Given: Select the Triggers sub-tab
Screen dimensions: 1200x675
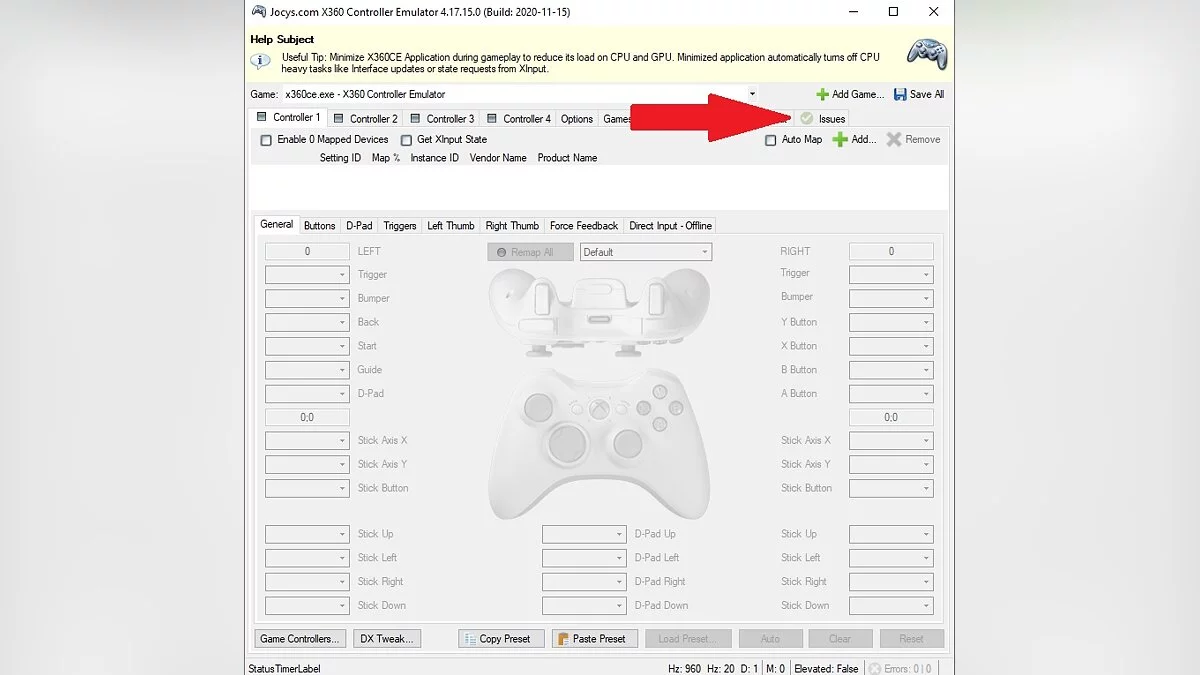Looking at the screenshot, I should pos(400,226).
